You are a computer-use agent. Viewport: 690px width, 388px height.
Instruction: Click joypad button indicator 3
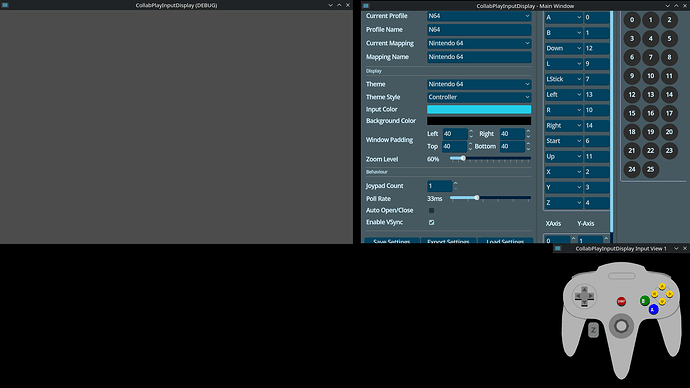pyautogui.click(x=632, y=39)
